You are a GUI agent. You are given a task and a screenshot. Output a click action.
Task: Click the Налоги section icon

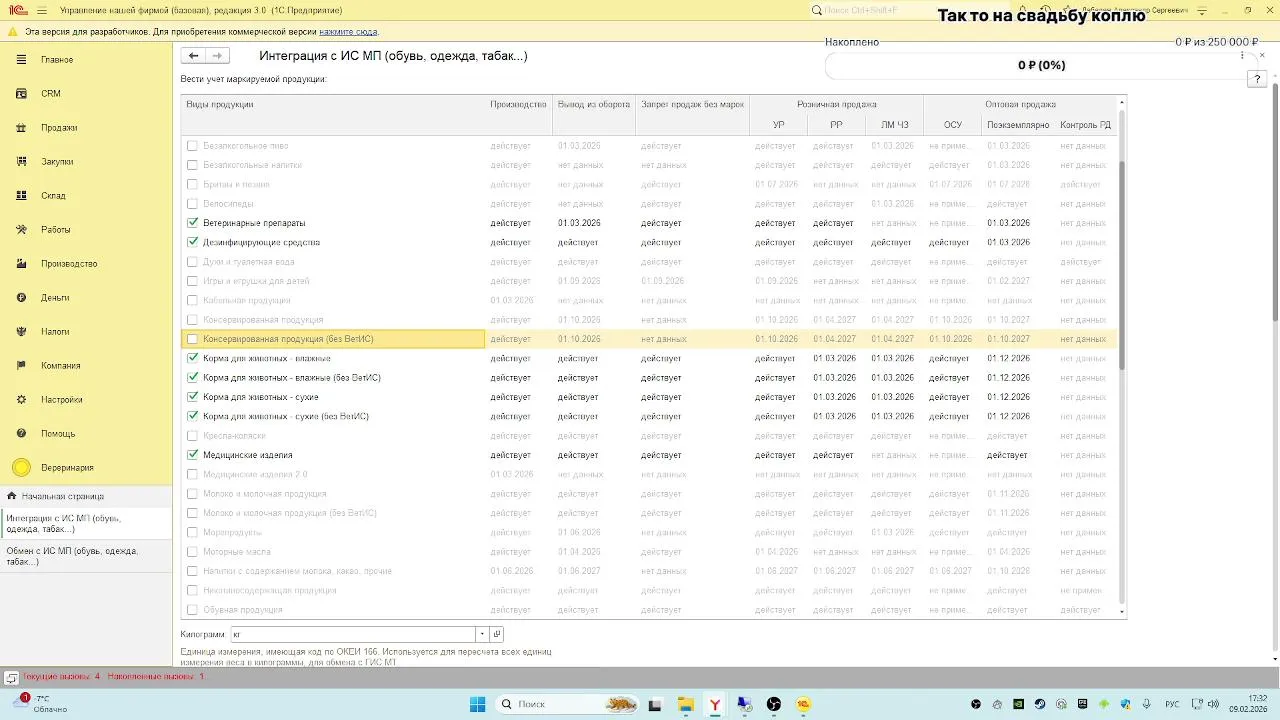21,332
